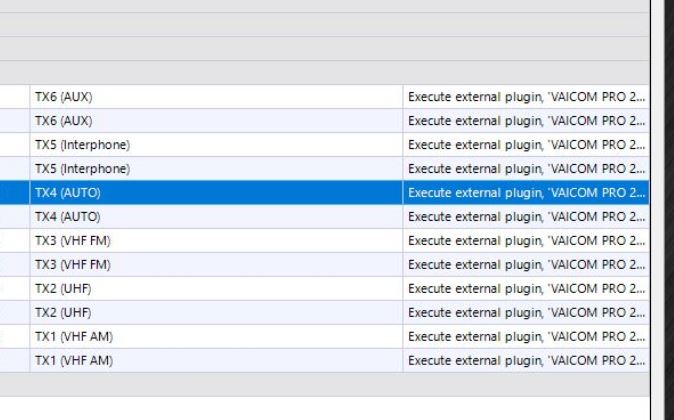Image resolution: width=674 pixels, height=420 pixels.
Task: Click the action cell of upper TX6 (AUX)
Action: [526, 97]
